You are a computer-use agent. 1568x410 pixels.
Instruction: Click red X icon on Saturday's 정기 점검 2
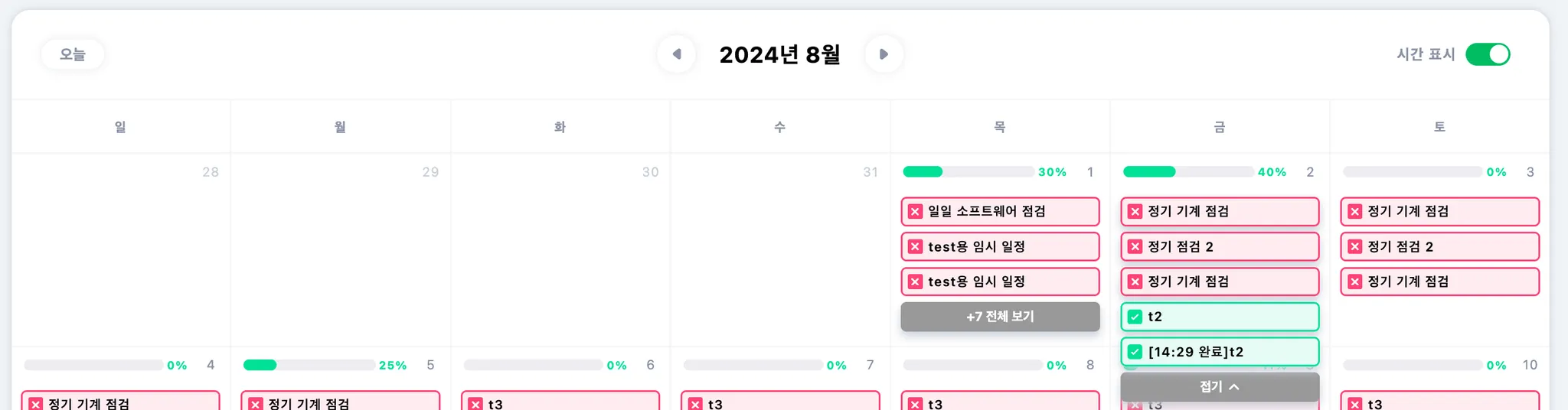click(x=1354, y=247)
